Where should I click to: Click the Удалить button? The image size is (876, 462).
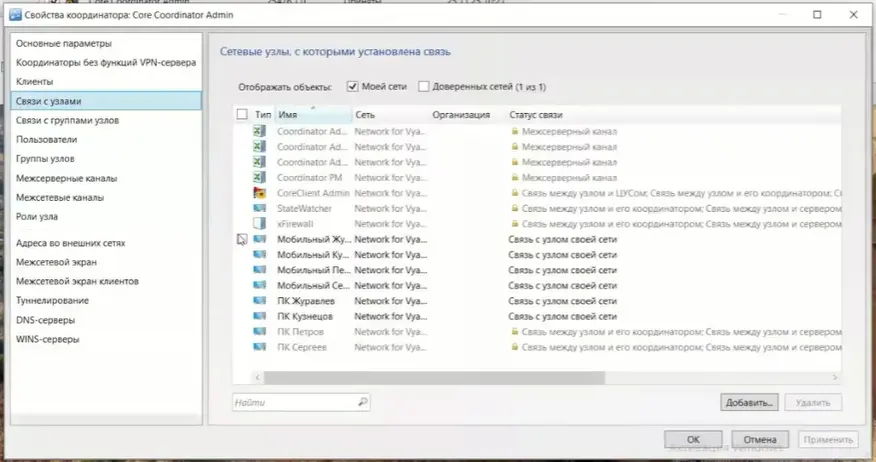(813, 402)
